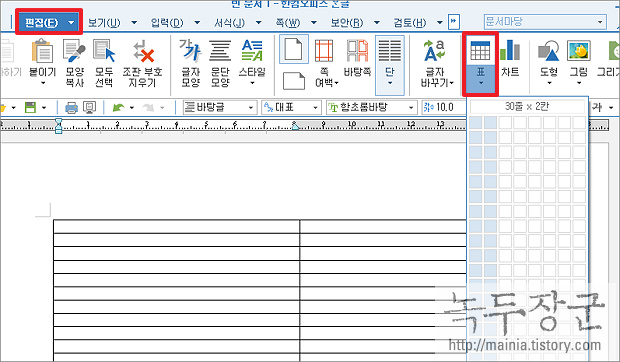
Task: Open print preview icon
Action: [x=89, y=107]
